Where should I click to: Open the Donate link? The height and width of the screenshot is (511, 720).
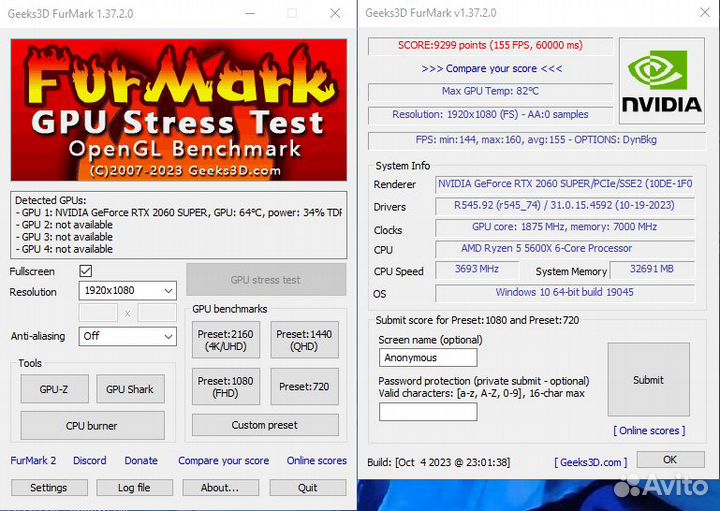pyautogui.click(x=141, y=460)
